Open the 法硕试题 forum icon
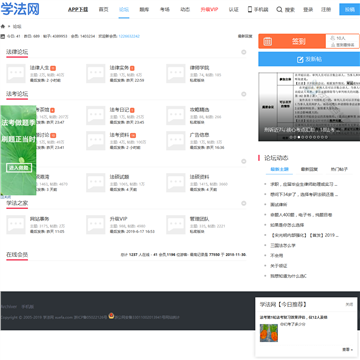Viewport: 360px width, 360px height. [x=96, y=183]
